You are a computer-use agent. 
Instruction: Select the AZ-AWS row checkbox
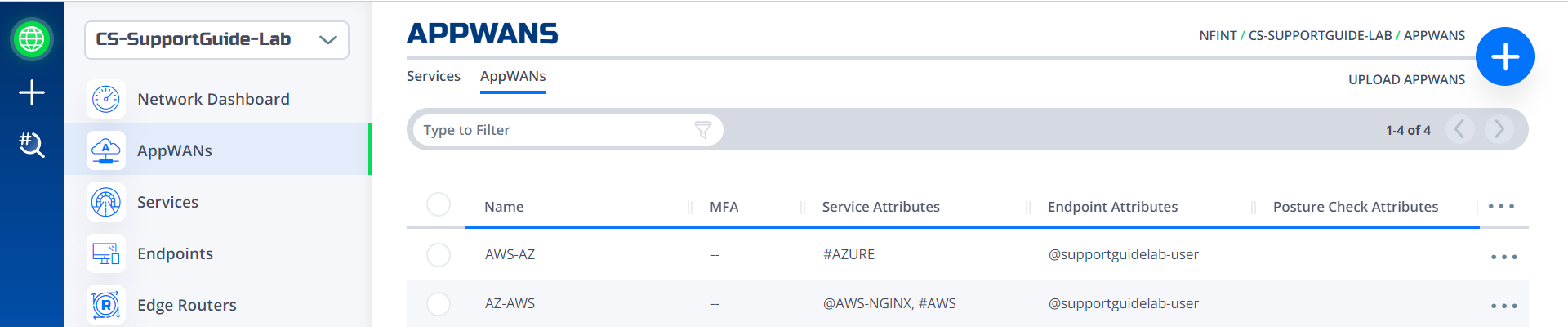click(x=439, y=304)
